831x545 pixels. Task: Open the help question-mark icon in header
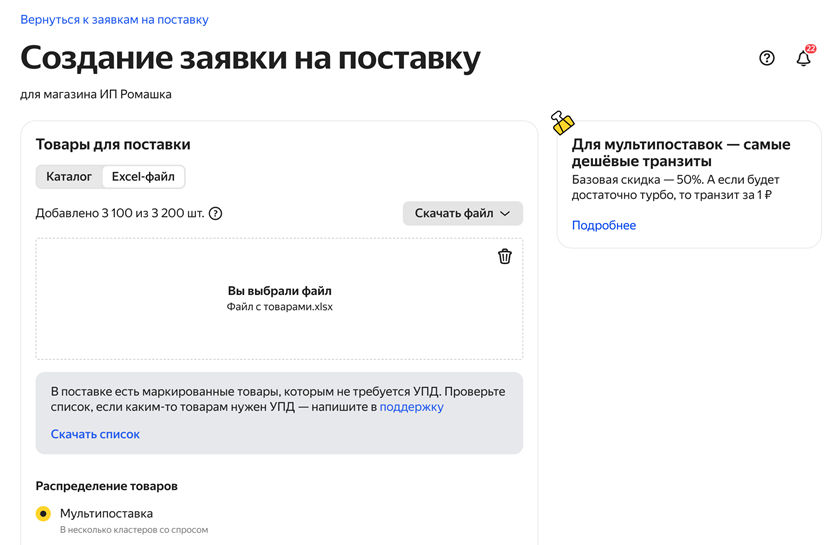tap(767, 58)
